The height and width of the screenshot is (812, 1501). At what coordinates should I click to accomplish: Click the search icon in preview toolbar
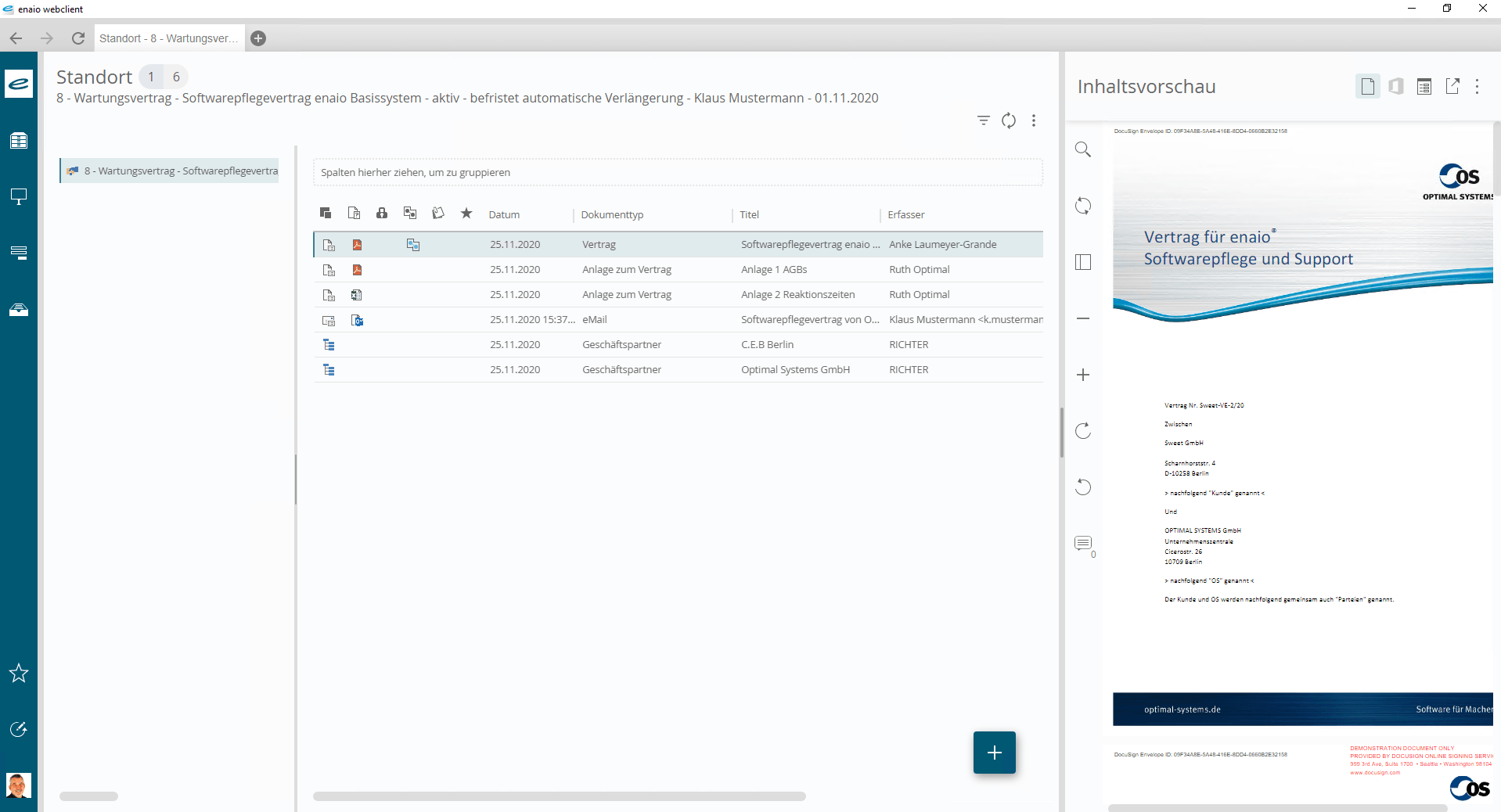pyautogui.click(x=1083, y=149)
